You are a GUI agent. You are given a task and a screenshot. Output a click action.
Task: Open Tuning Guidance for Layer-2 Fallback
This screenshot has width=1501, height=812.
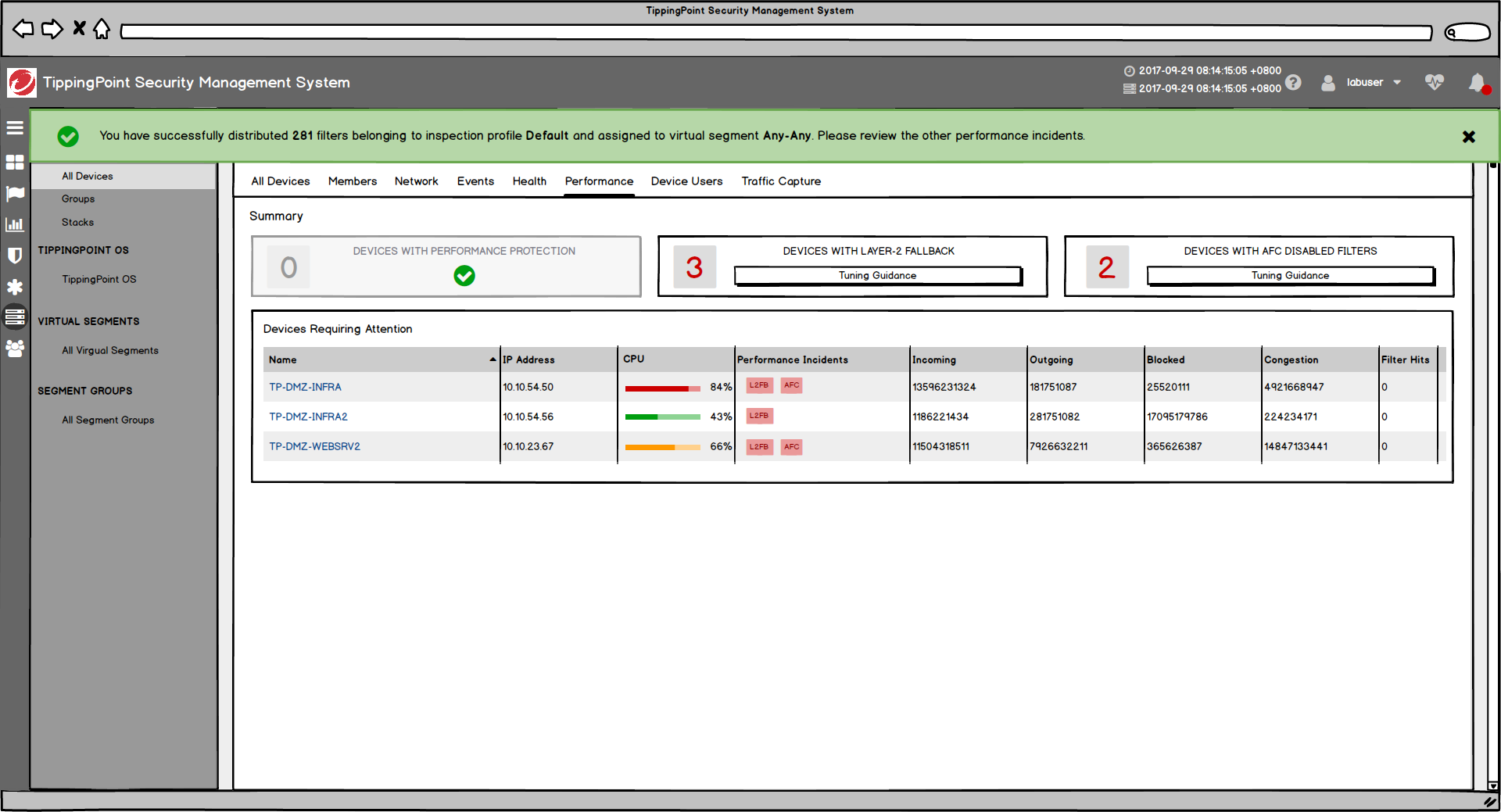pos(878,275)
